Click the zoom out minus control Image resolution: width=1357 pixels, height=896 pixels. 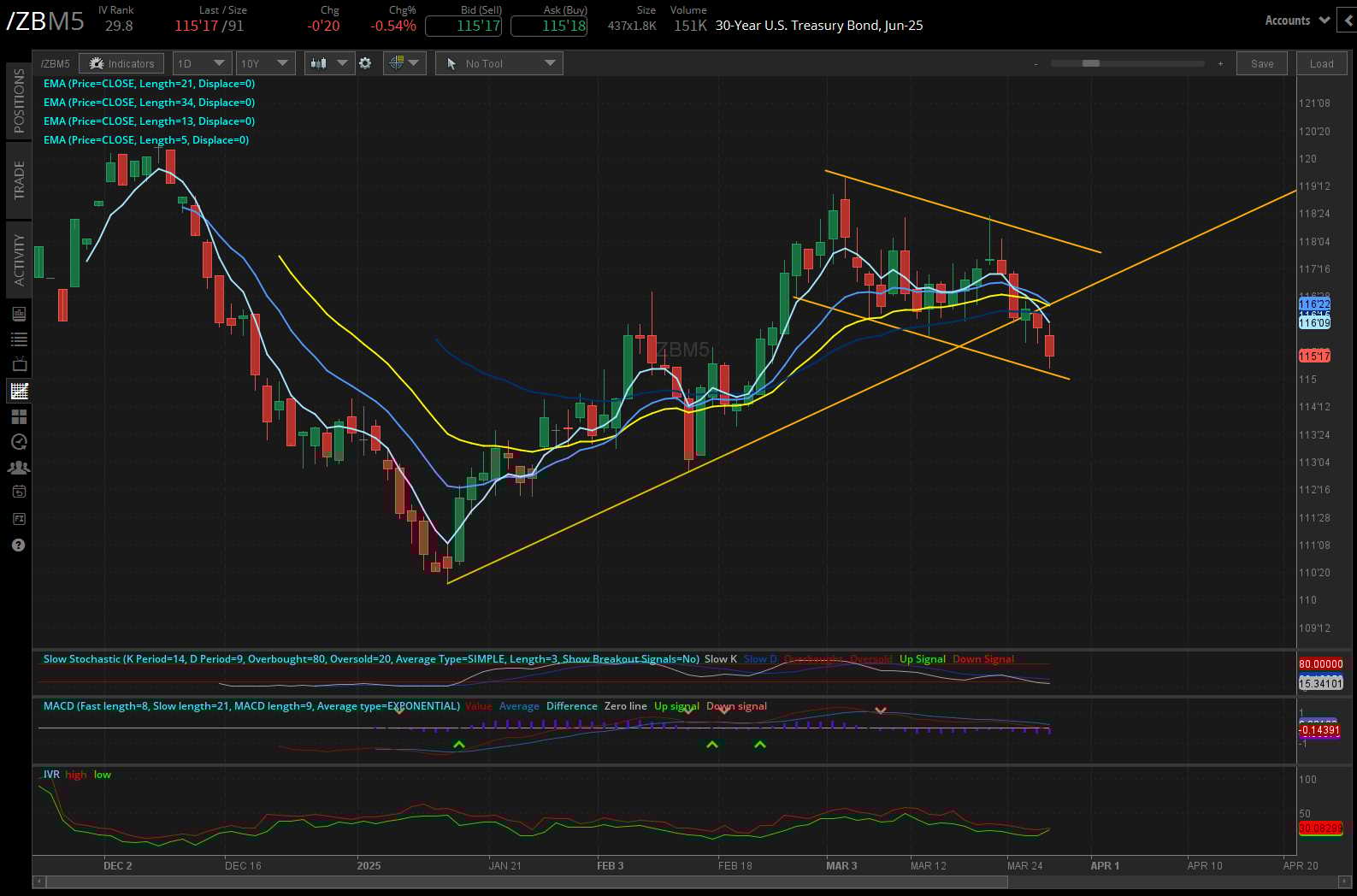[1035, 63]
